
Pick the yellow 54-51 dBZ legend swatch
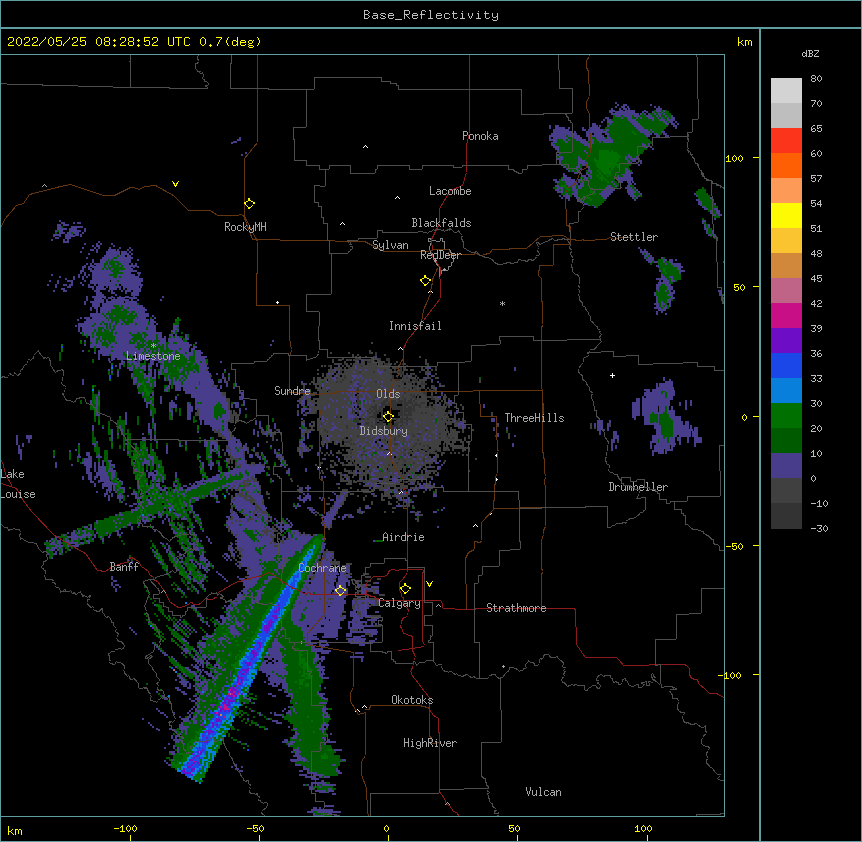pyautogui.click(x=786, y=215)
